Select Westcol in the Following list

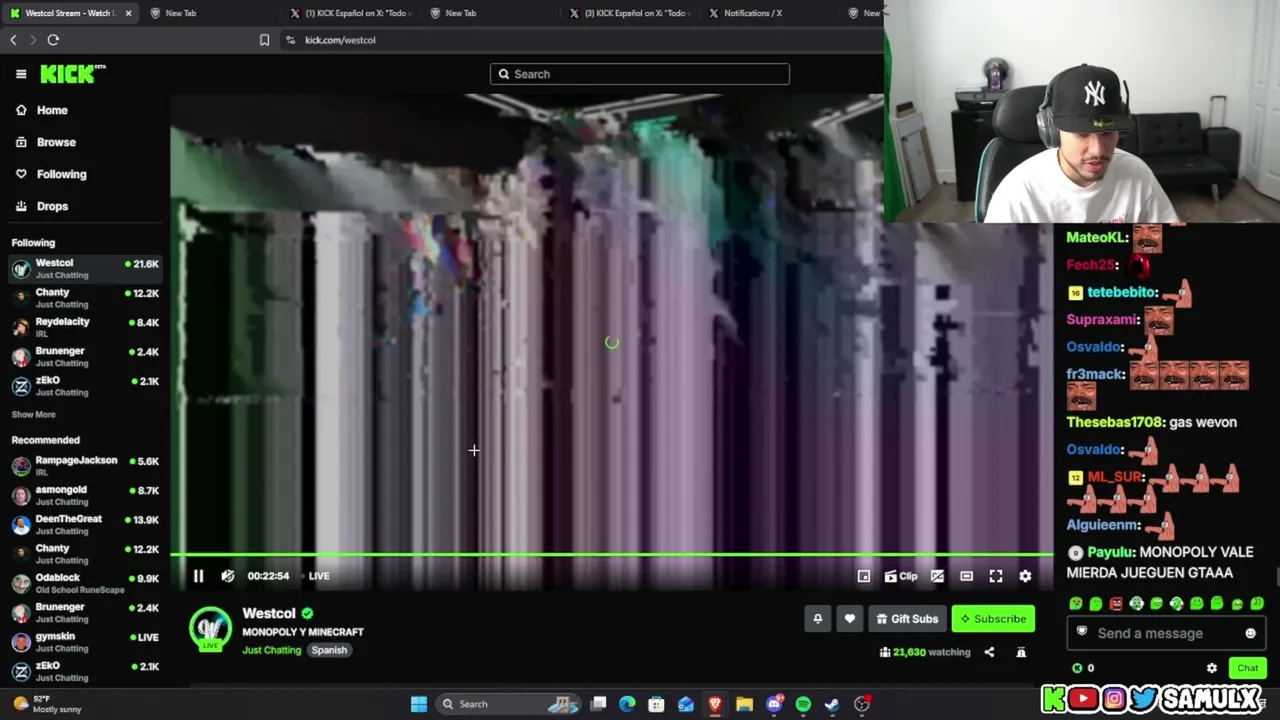click(x=85, y=268)
